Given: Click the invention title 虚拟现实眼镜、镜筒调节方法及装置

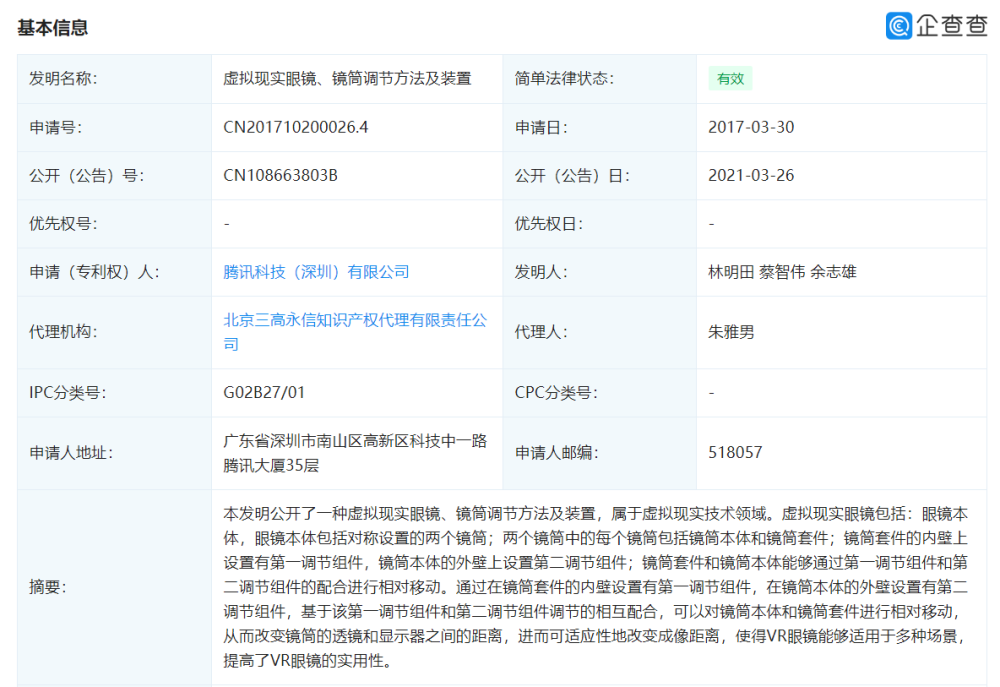Looking at the screenshot, I should [347, 79].
